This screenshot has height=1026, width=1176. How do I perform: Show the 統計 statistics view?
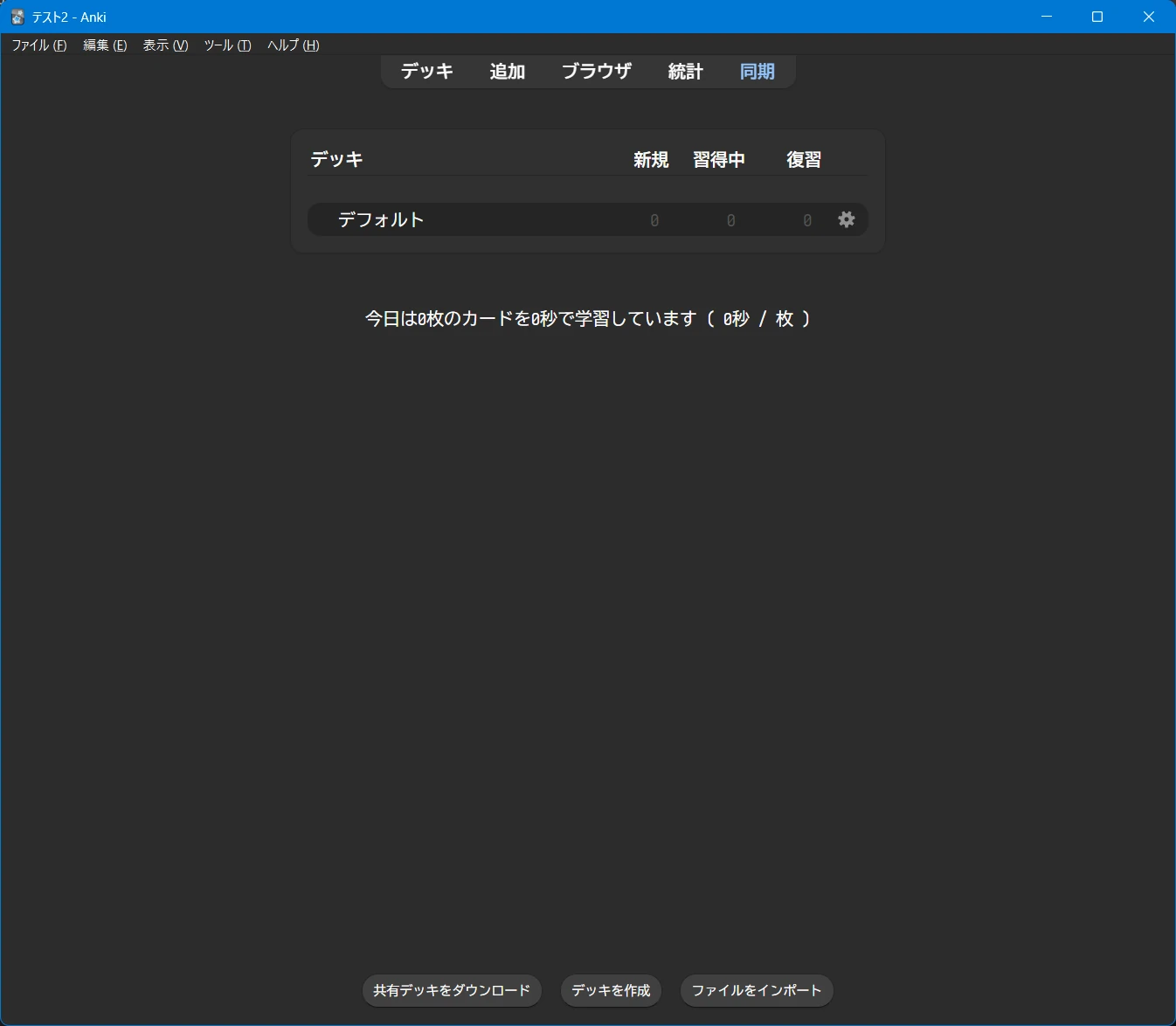tap(685, 72)
